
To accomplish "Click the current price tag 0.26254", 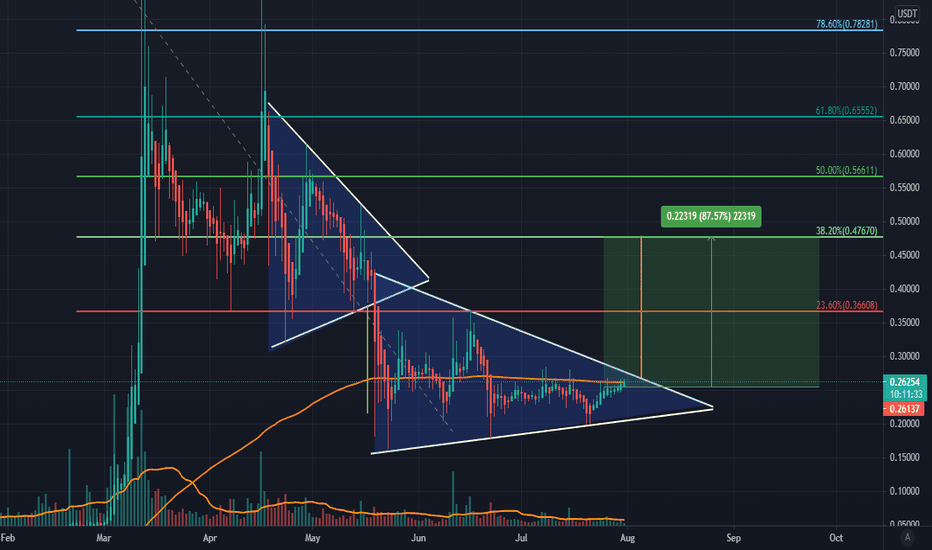I will point(905,382).
